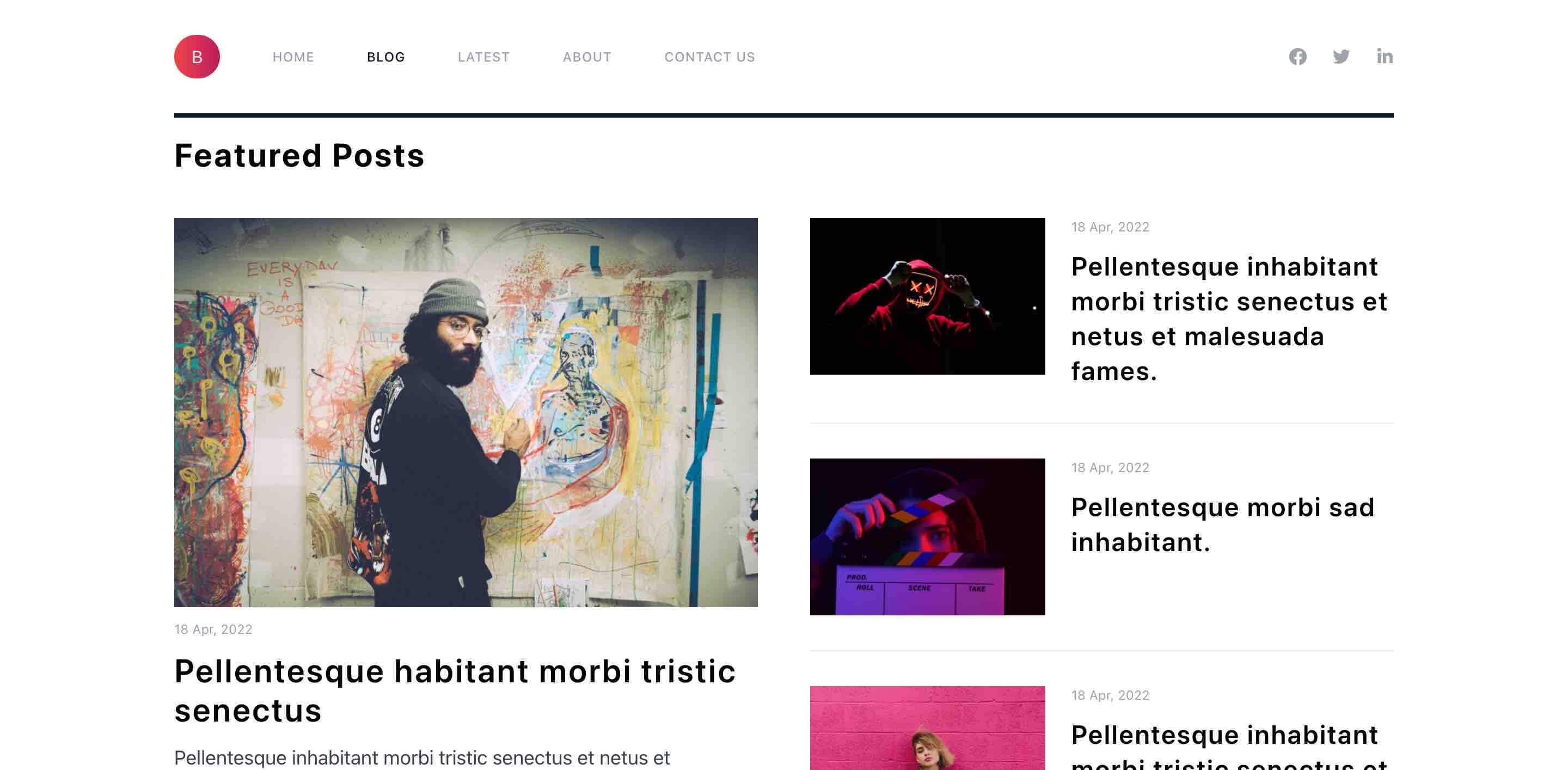Open the neon mask hoodie thumbnail
Screen dimensions: 1568x770
927,296
